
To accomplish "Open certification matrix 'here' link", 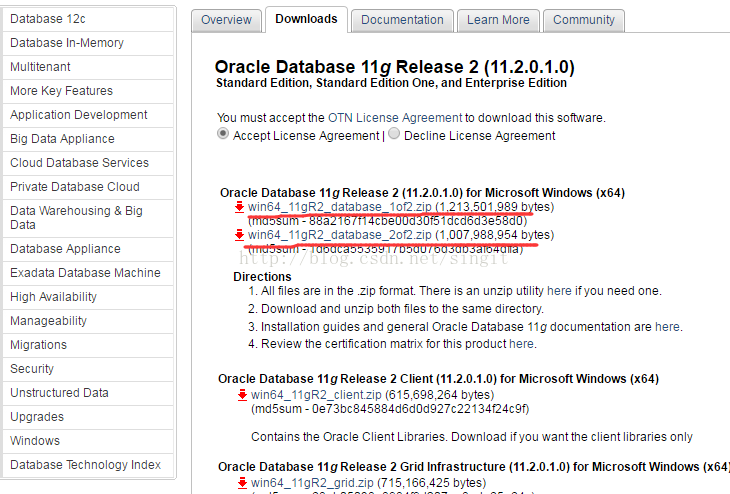I will point(521,344).
